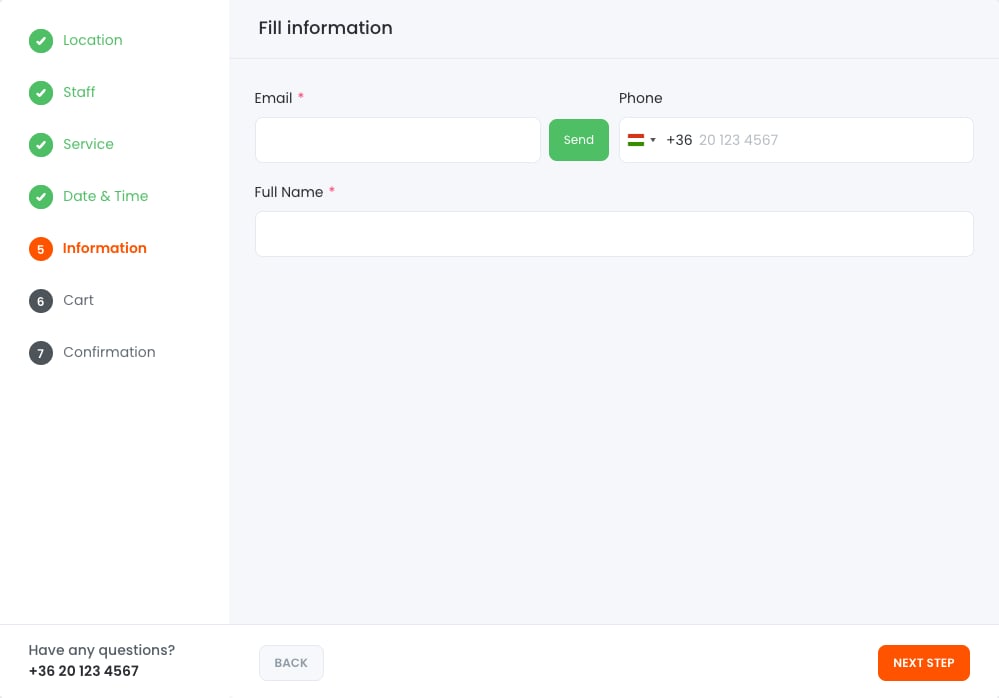This screenshot has height=698, width=999.
Task: Select the Cart step label
Action: click(x=78, y=300)
